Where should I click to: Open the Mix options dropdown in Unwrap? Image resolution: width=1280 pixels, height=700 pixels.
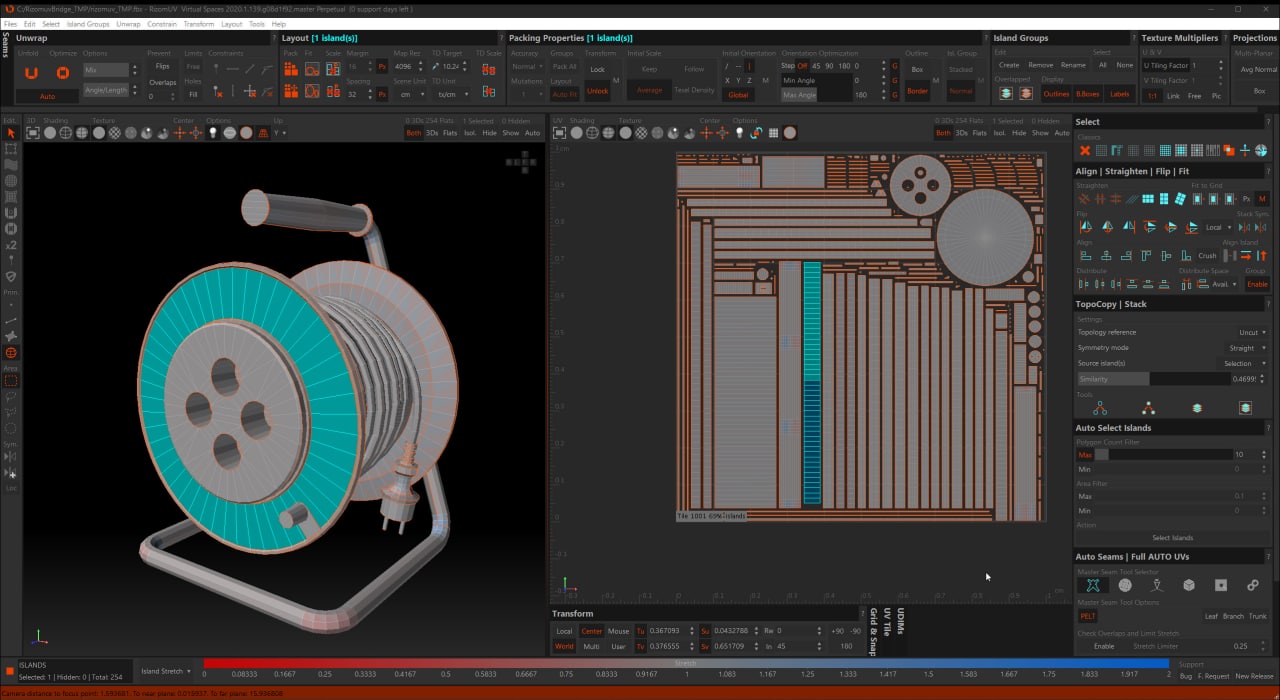point(107,70)
